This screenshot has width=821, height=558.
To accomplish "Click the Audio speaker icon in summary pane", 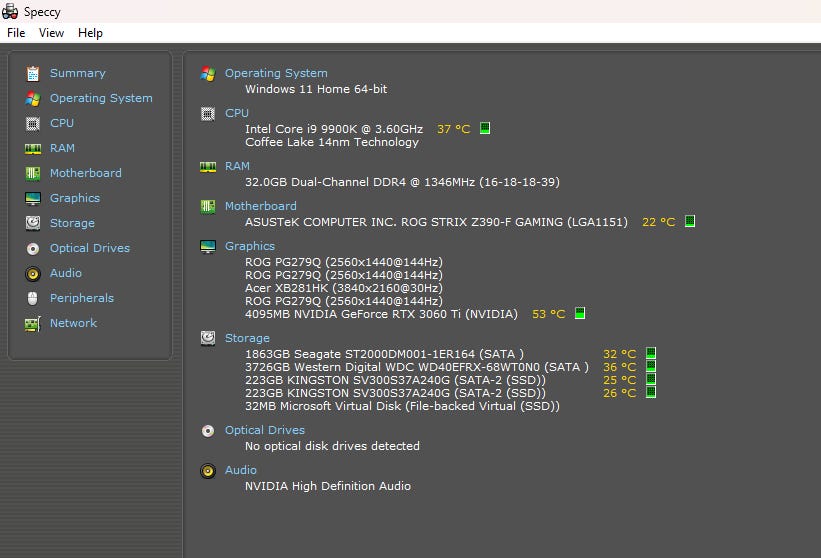I will 208,471.
